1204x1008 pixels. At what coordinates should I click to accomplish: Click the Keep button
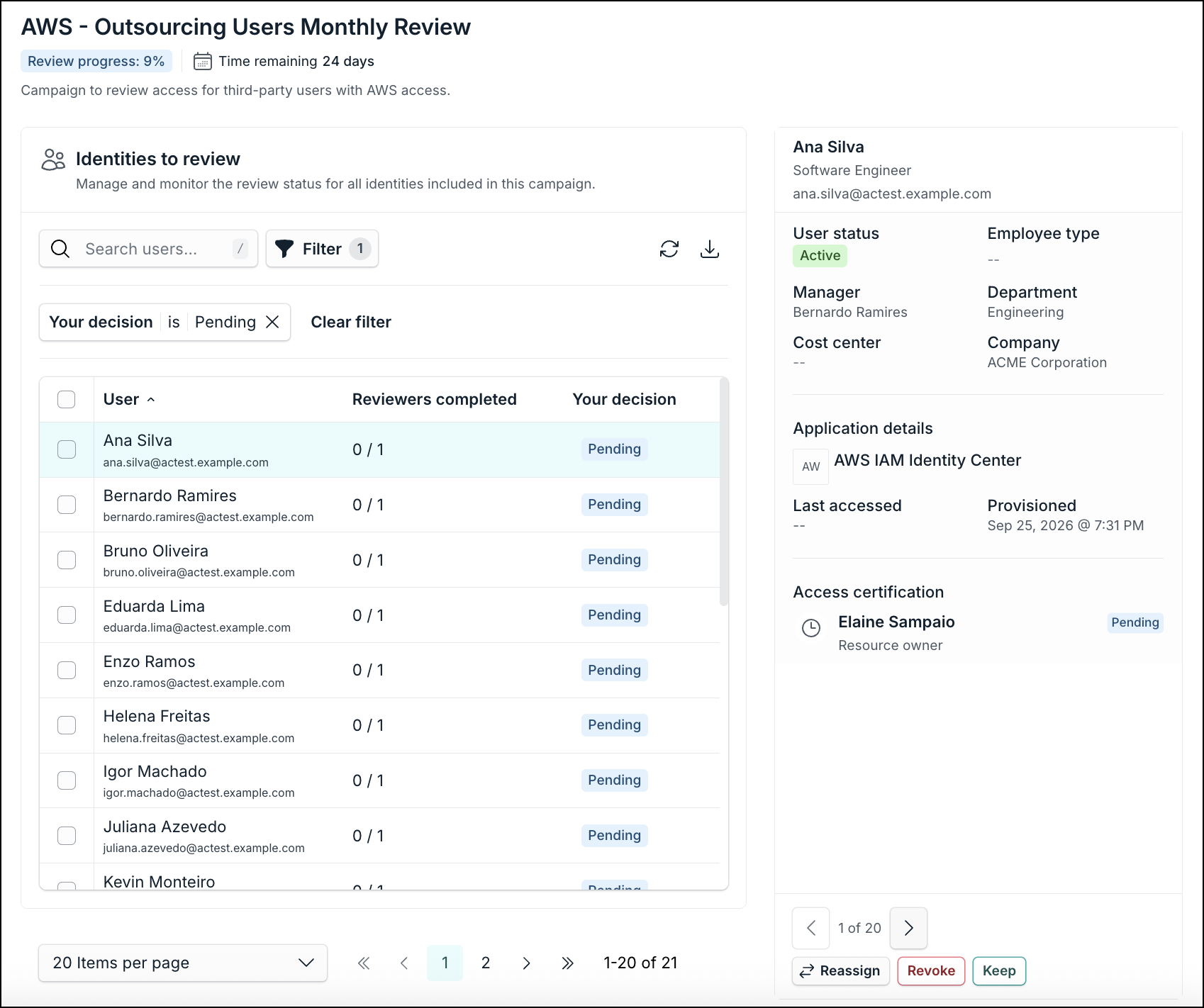[x=999, y=971]
